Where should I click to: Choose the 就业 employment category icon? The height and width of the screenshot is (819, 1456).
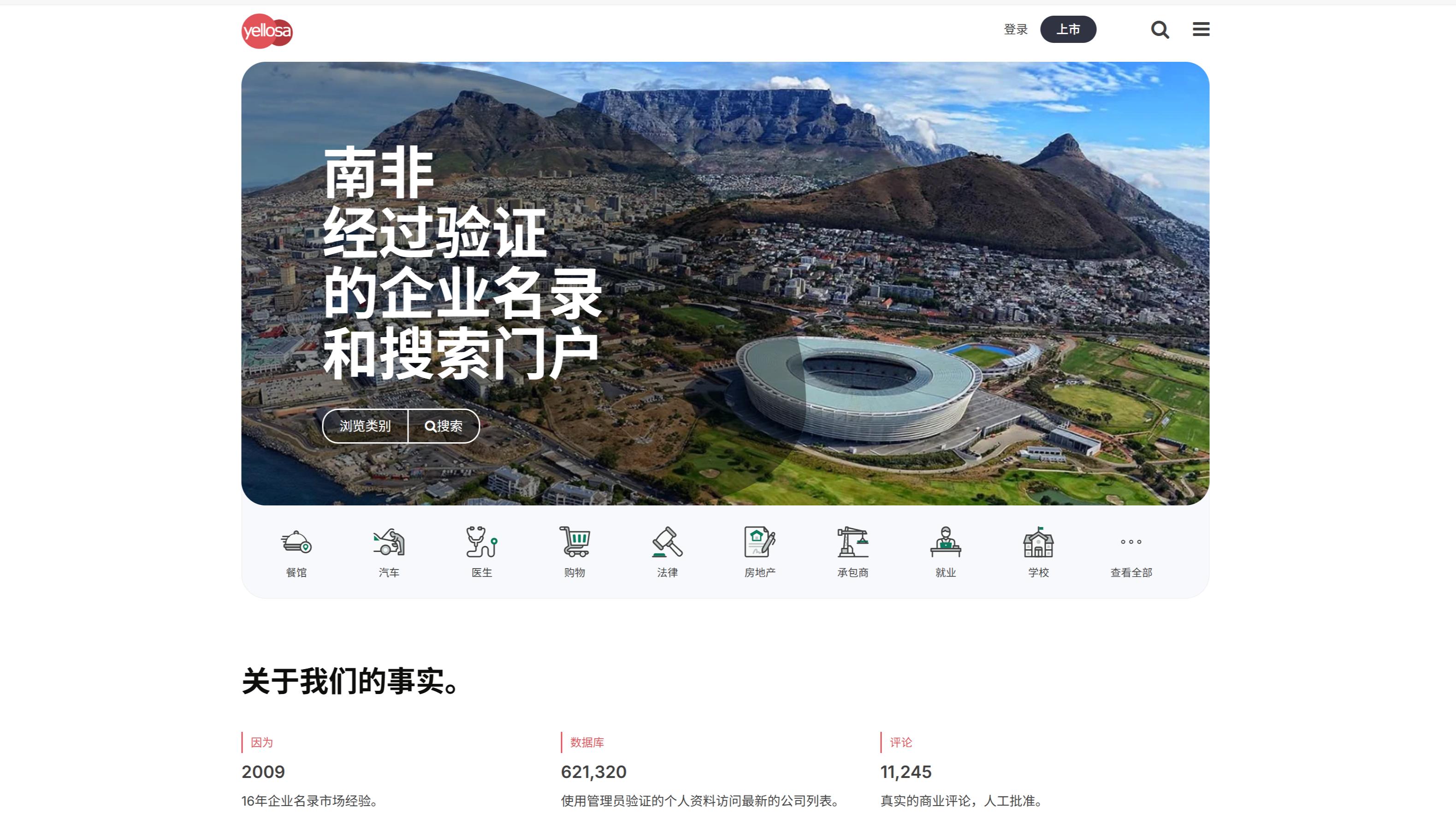click(946, 542)
